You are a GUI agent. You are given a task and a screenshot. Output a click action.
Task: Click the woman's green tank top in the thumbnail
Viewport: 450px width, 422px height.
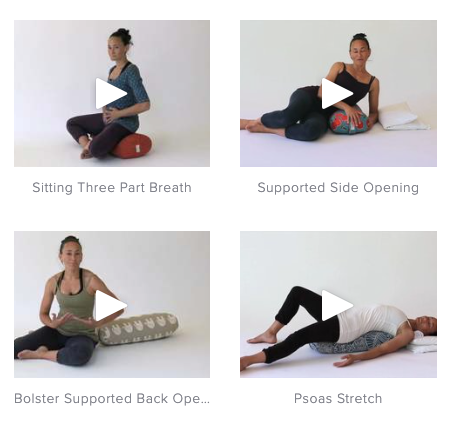click(x=76, y=304)
